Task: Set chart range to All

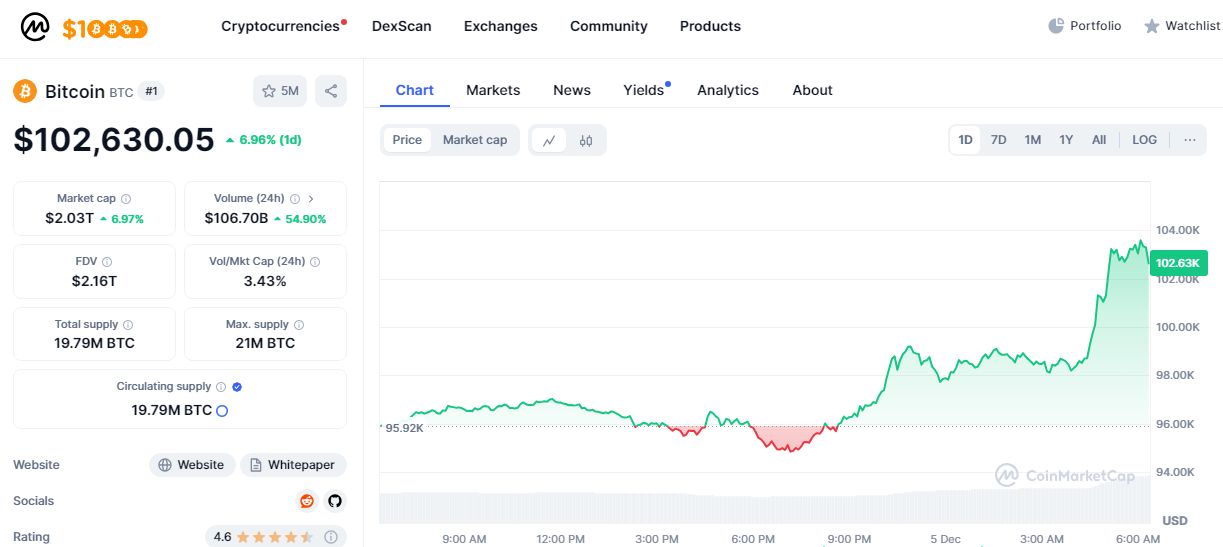Action: 1099,140
